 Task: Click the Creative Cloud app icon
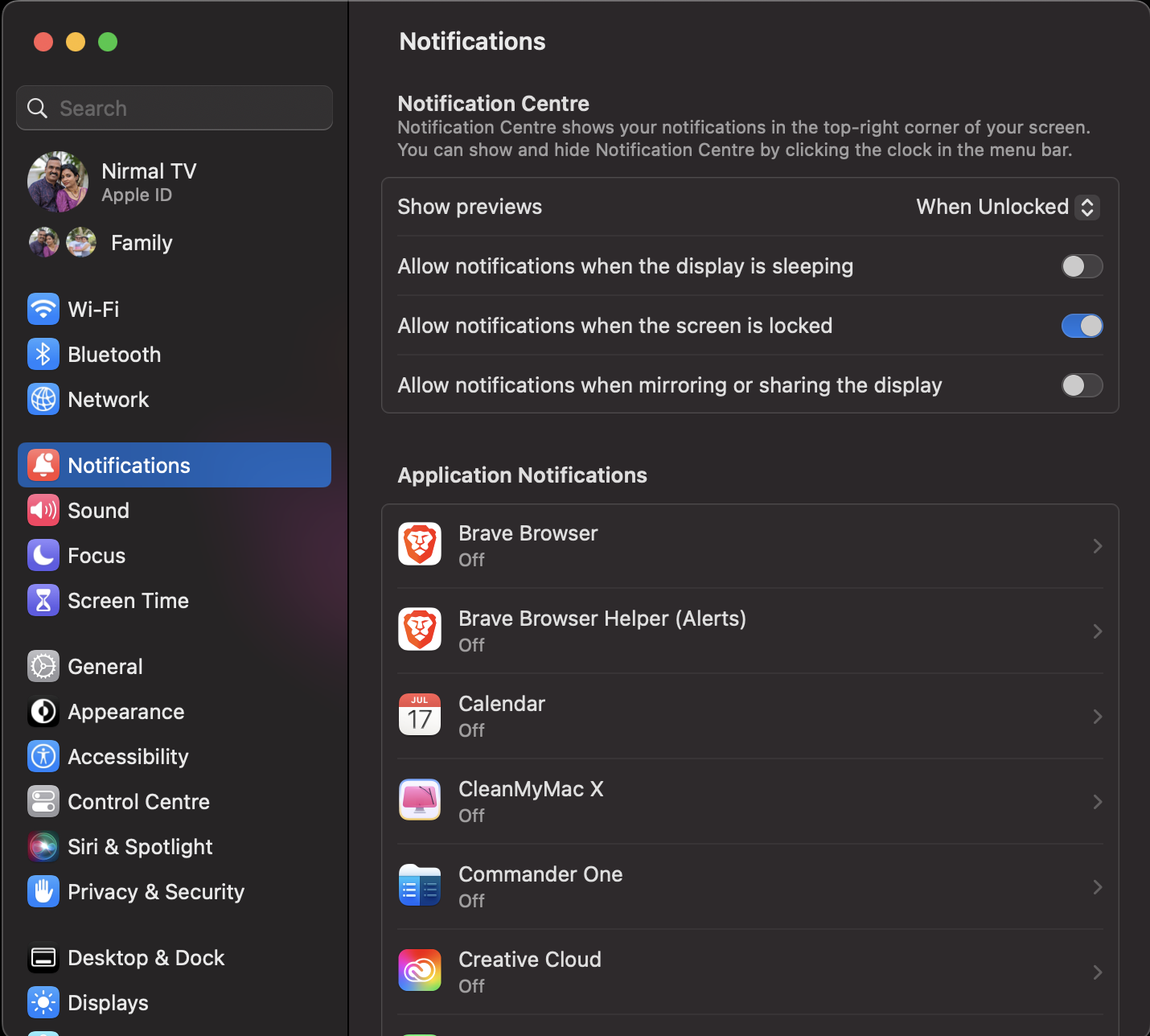[x=420, y=970]
